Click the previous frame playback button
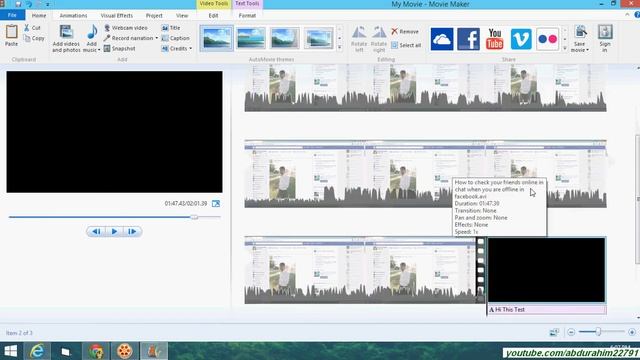Screen dimensions: 640x360 pos(96,231)
